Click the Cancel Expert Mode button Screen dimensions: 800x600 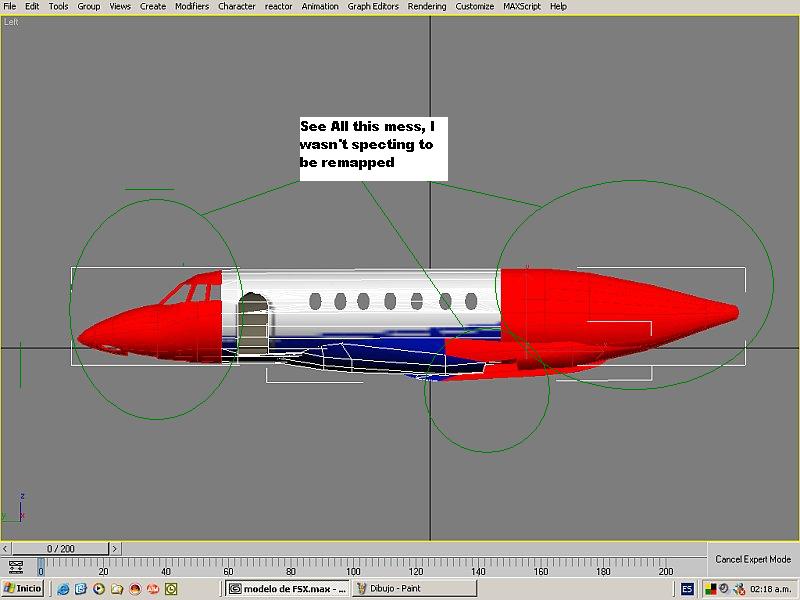(x=752, y=559)
